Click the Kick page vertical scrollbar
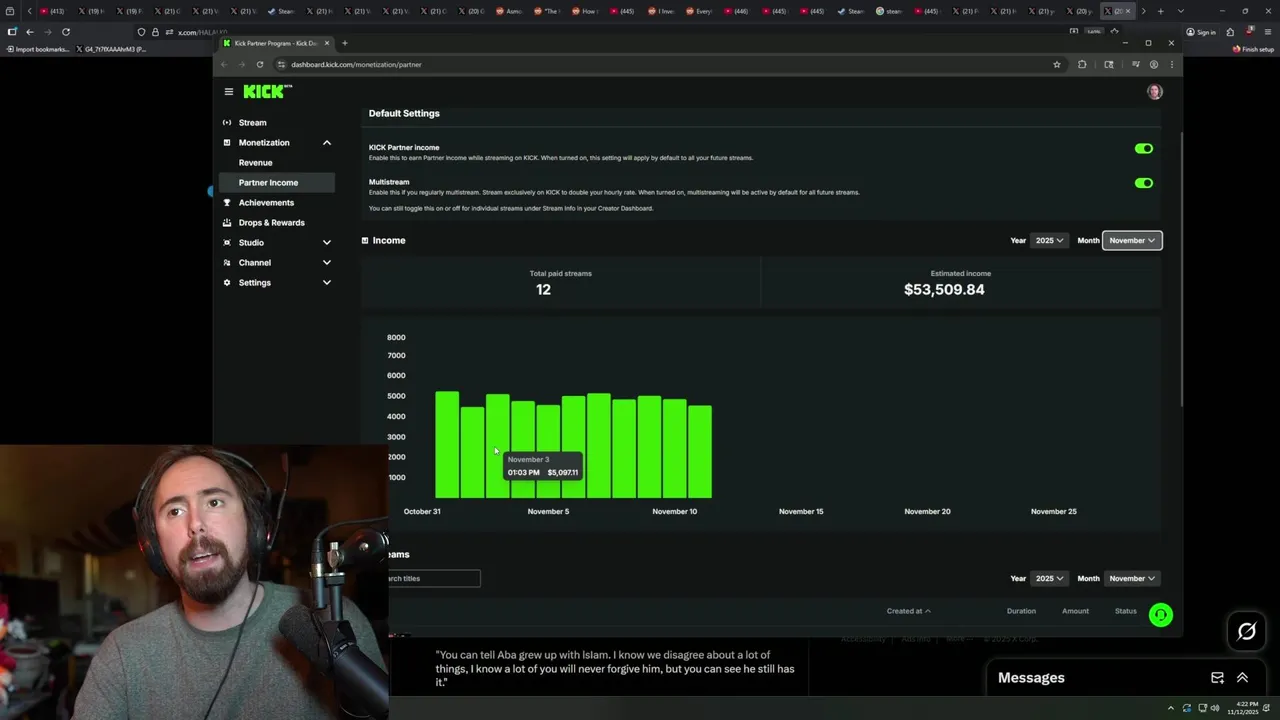Screen dimensions: 1280x720 coord(1180,268)
